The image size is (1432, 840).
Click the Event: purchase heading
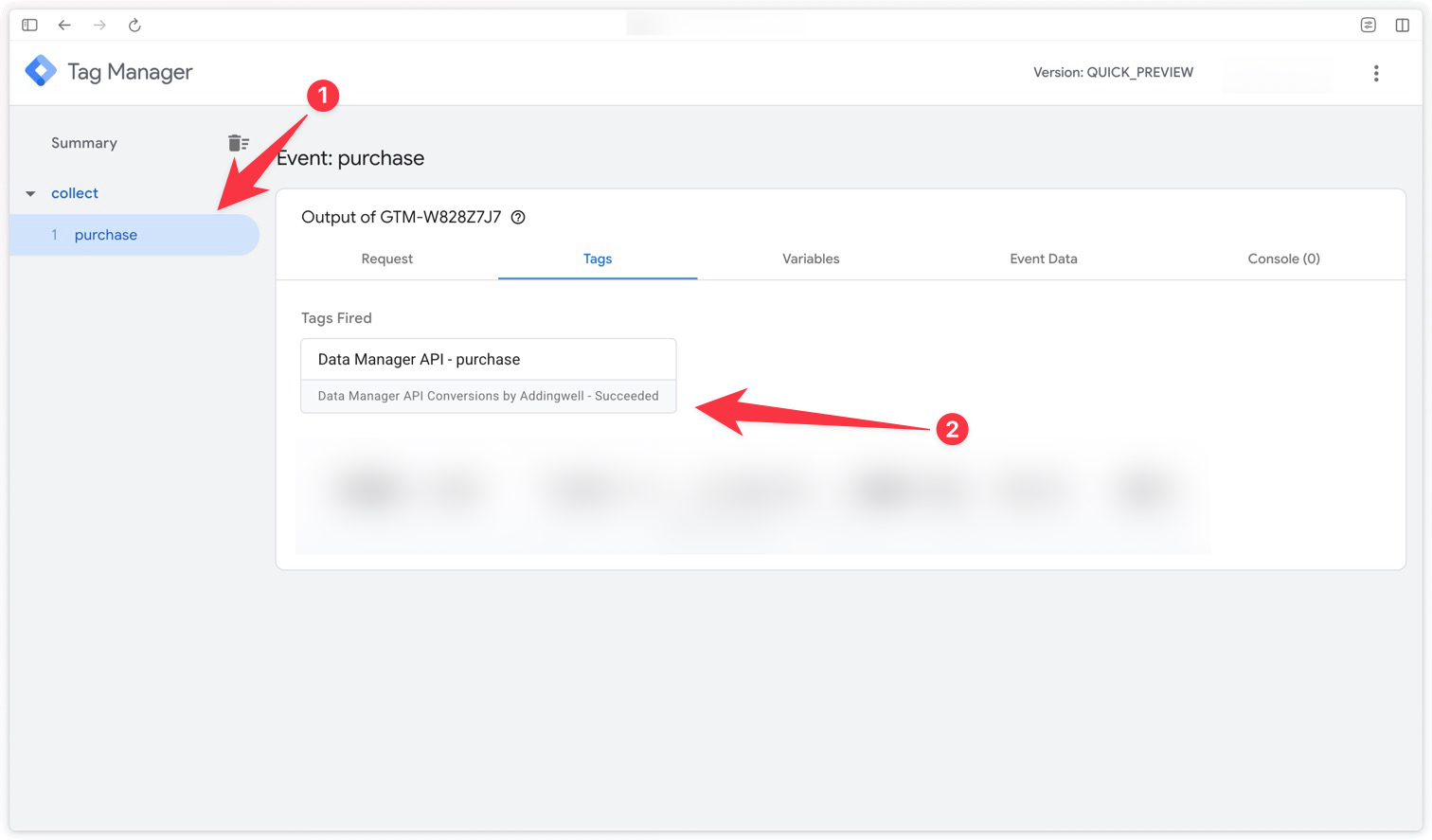point(350,158)
